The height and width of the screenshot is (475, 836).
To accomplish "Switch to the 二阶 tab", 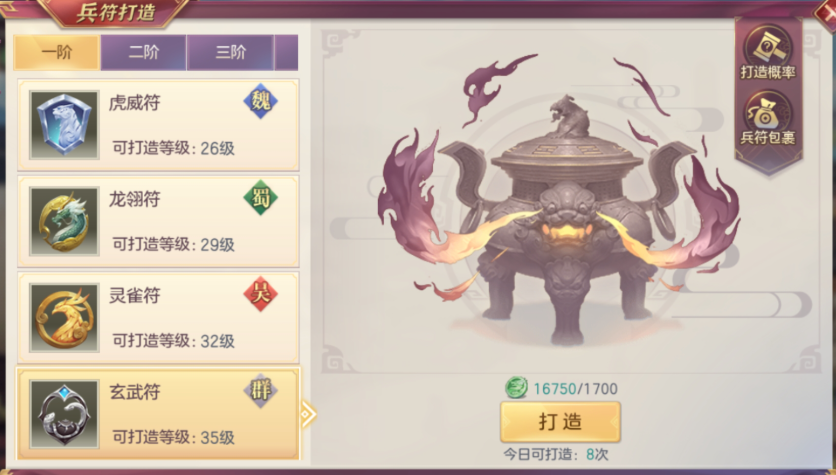I will click(143, 52).
